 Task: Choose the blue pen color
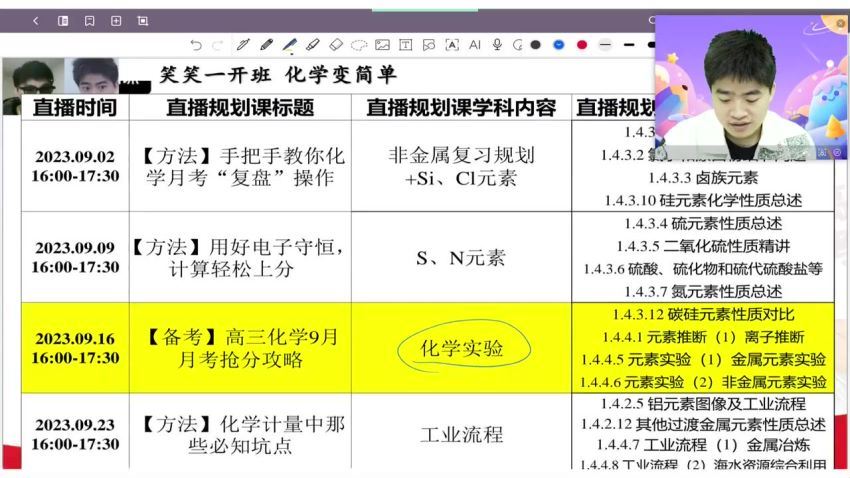pos(559,45)
